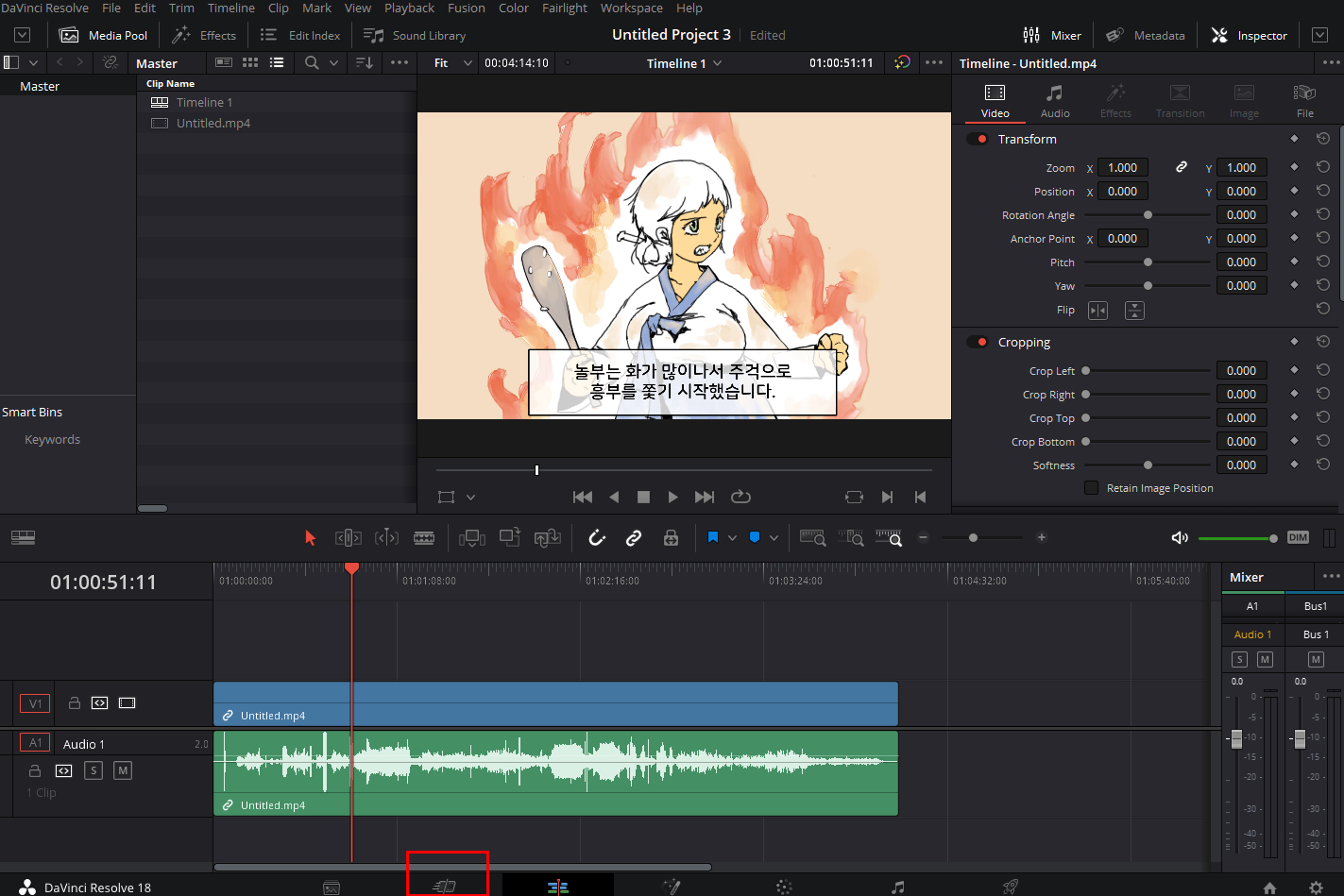Click the Zoom X value field

1123,167
